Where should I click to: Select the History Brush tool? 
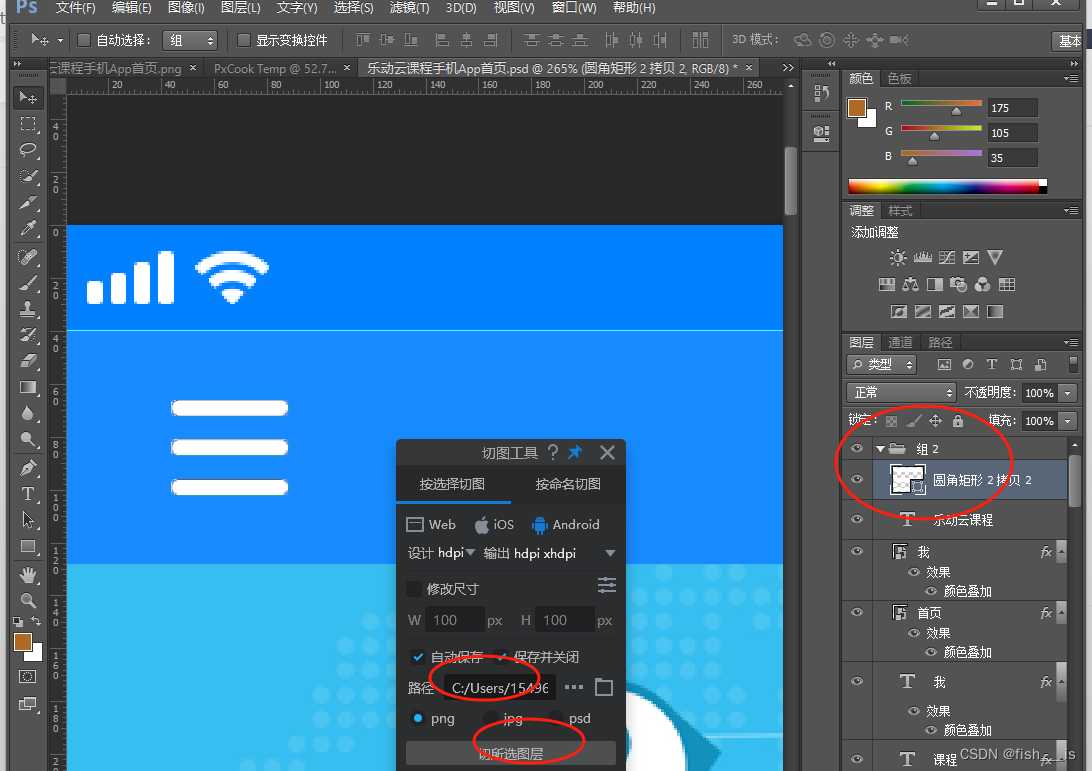pos(28,335)
